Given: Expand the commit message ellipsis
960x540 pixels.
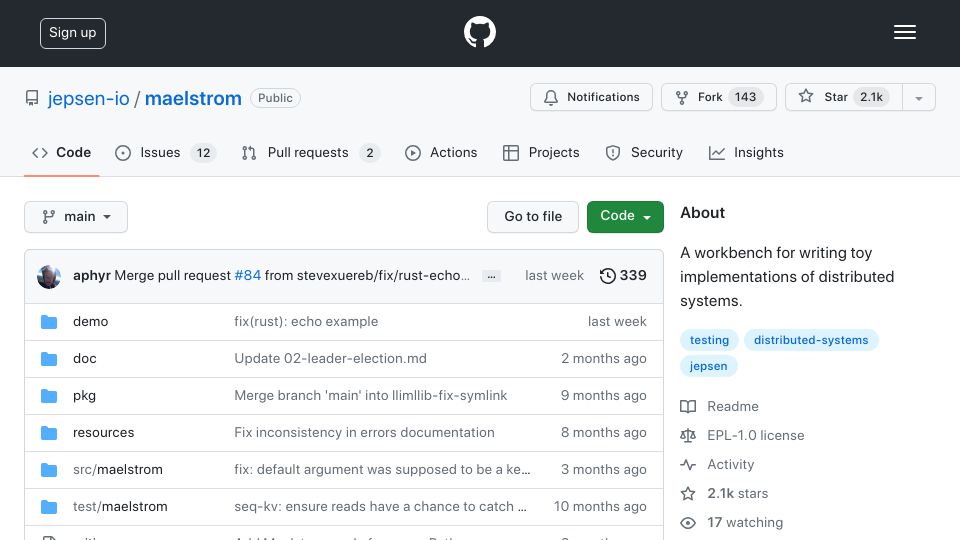Looking at the screenshot, I should click(491, 276).
